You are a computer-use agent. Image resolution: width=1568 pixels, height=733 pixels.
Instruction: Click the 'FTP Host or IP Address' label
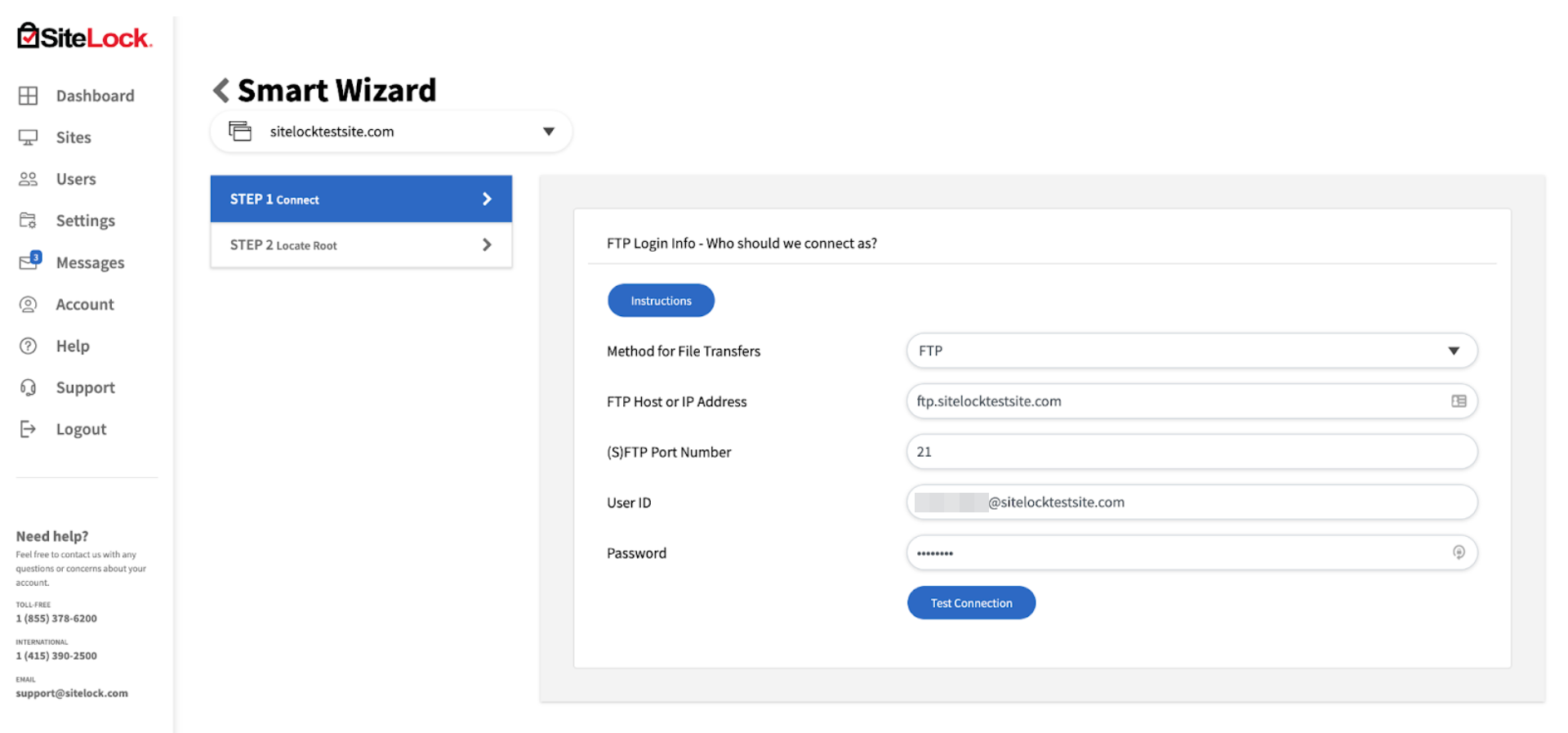click(677, 402)
